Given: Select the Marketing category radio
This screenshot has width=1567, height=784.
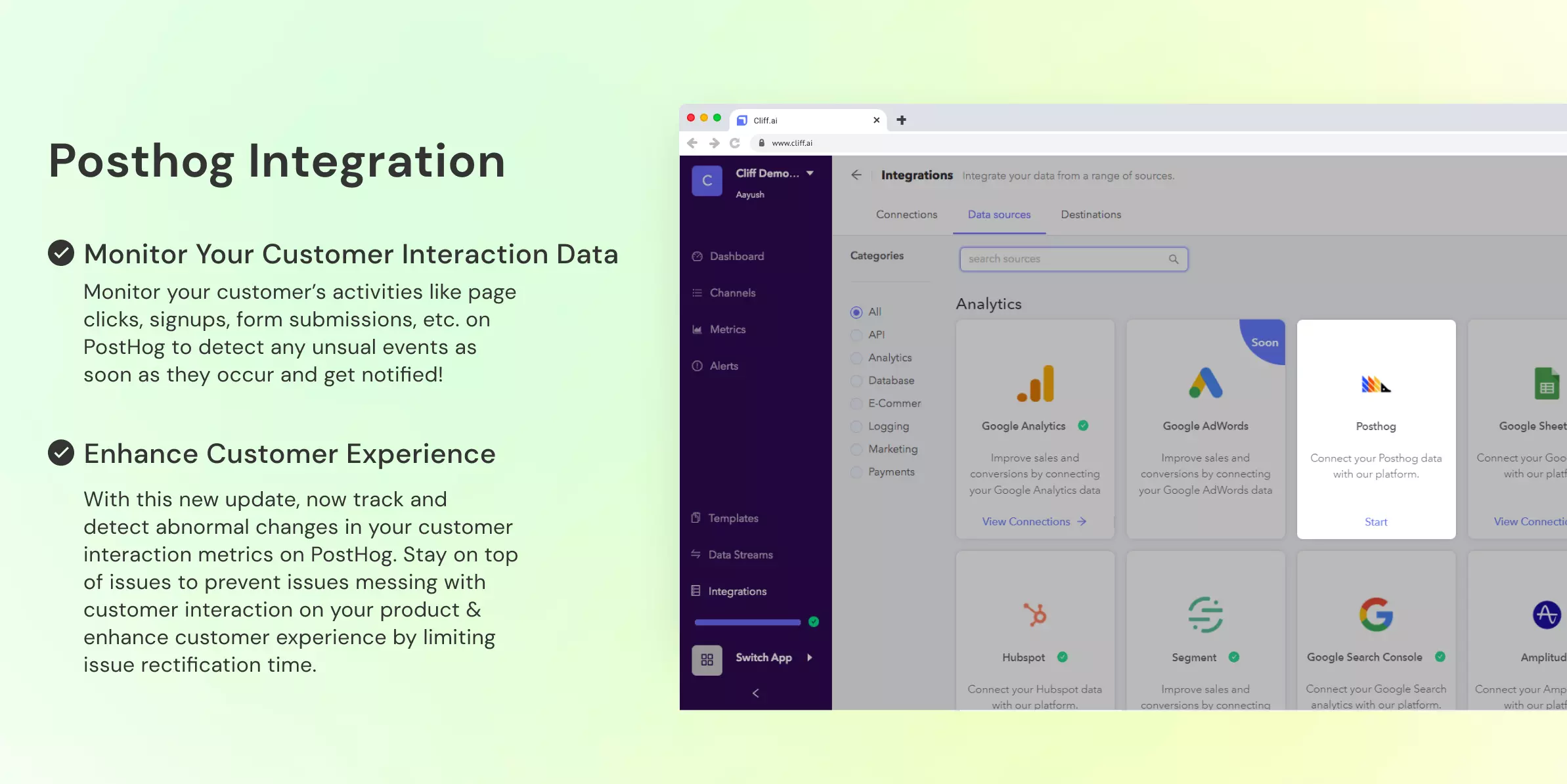Looking at the screenshot, I should (856, 450).
